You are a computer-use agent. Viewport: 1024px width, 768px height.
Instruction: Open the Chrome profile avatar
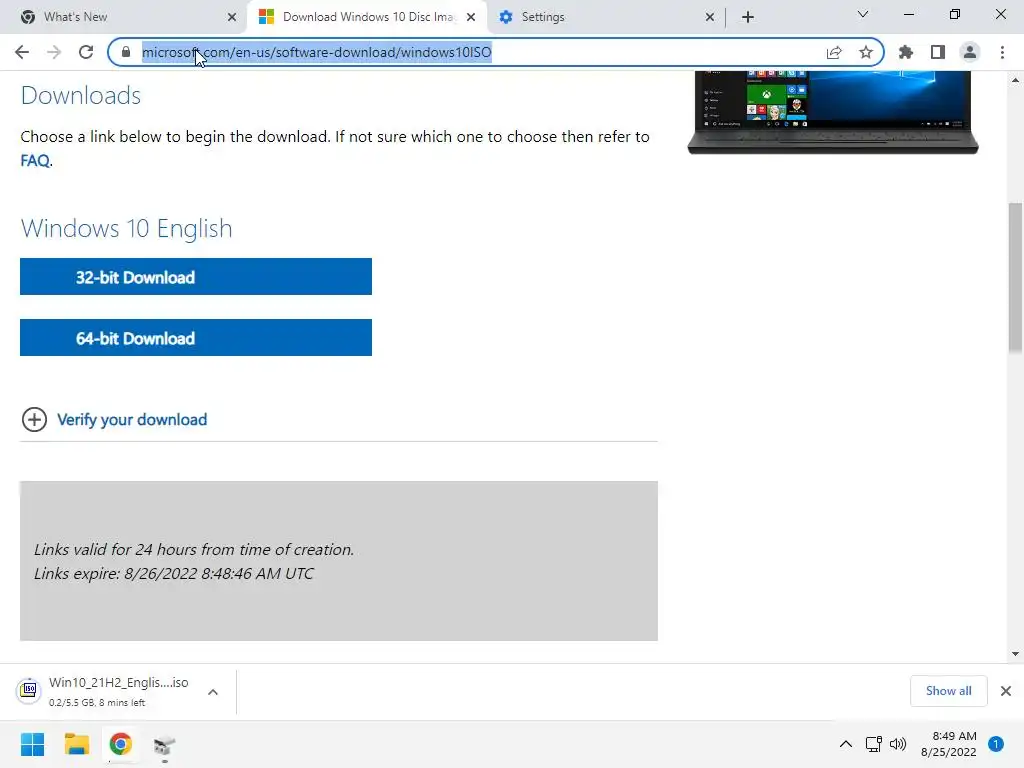(970, 52)
